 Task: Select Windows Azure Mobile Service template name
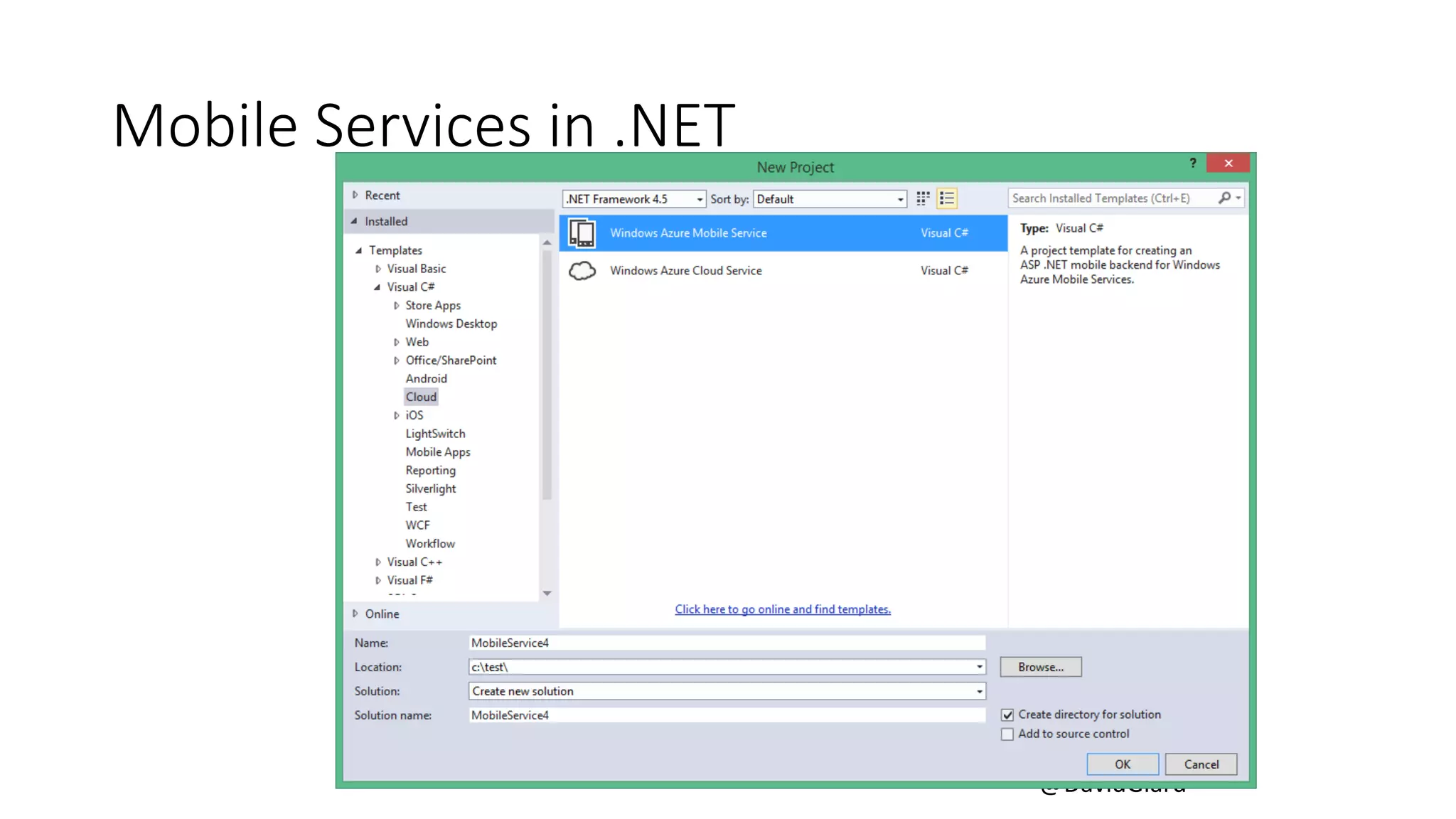coord(688,233)
